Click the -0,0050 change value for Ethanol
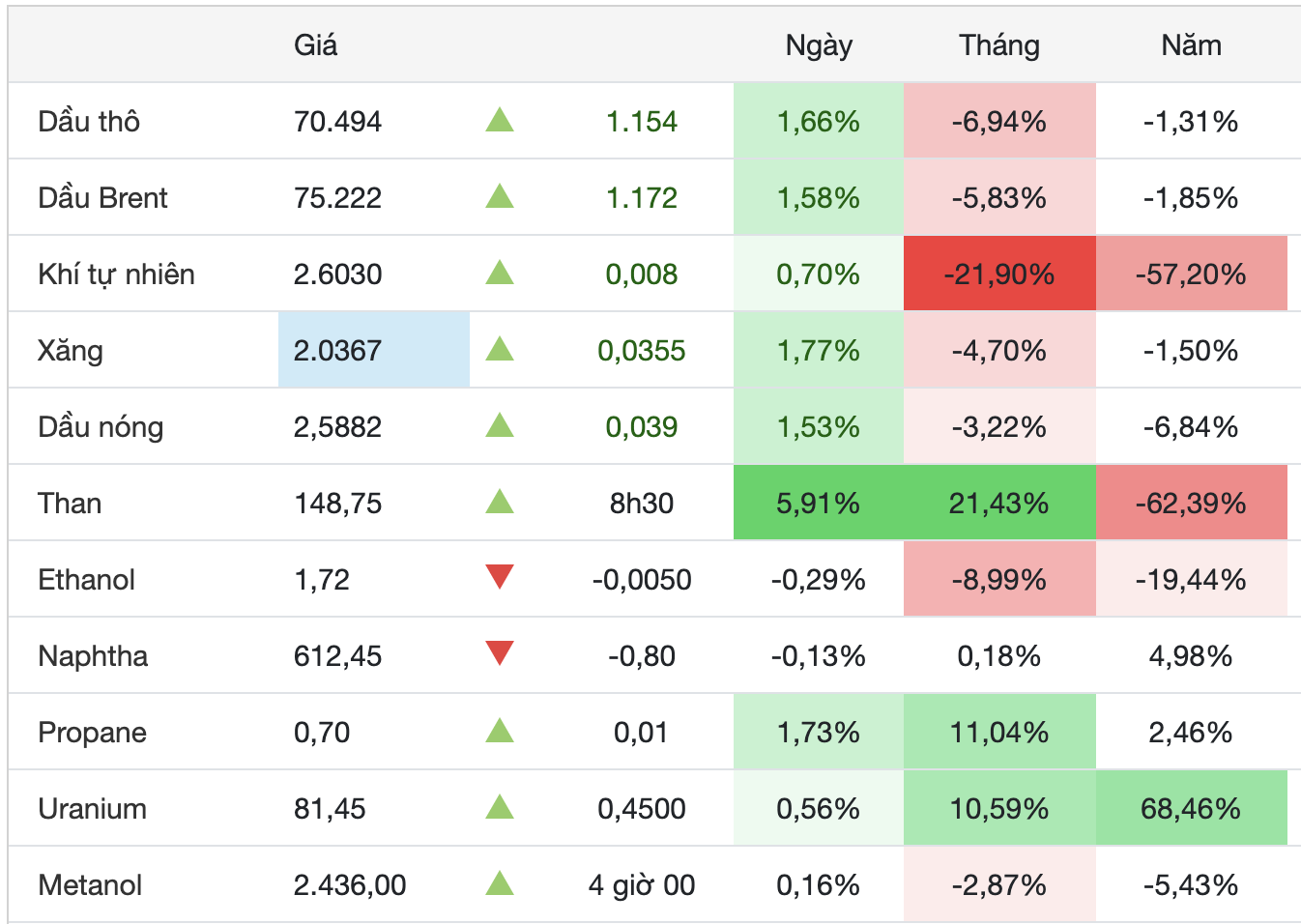Image resolution: width=1301 pixels, height=924 pixels. (x=642, y=580)
